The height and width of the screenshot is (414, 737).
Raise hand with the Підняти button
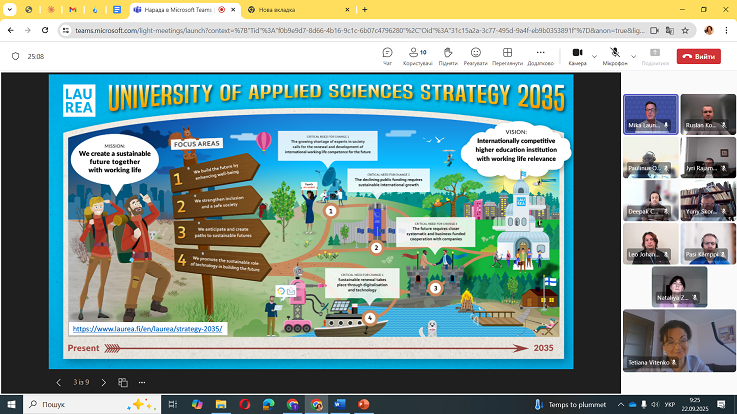pos(447,56)
